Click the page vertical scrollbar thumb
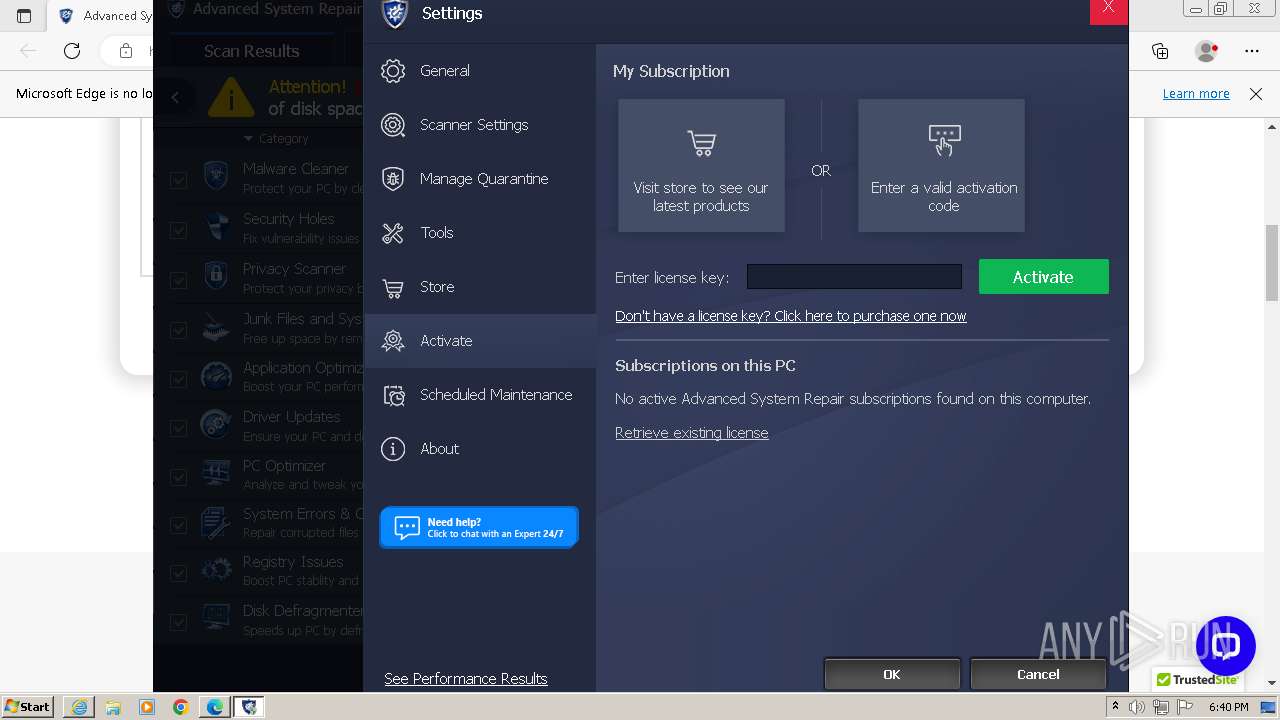1280x720 pixels. 1272,262
